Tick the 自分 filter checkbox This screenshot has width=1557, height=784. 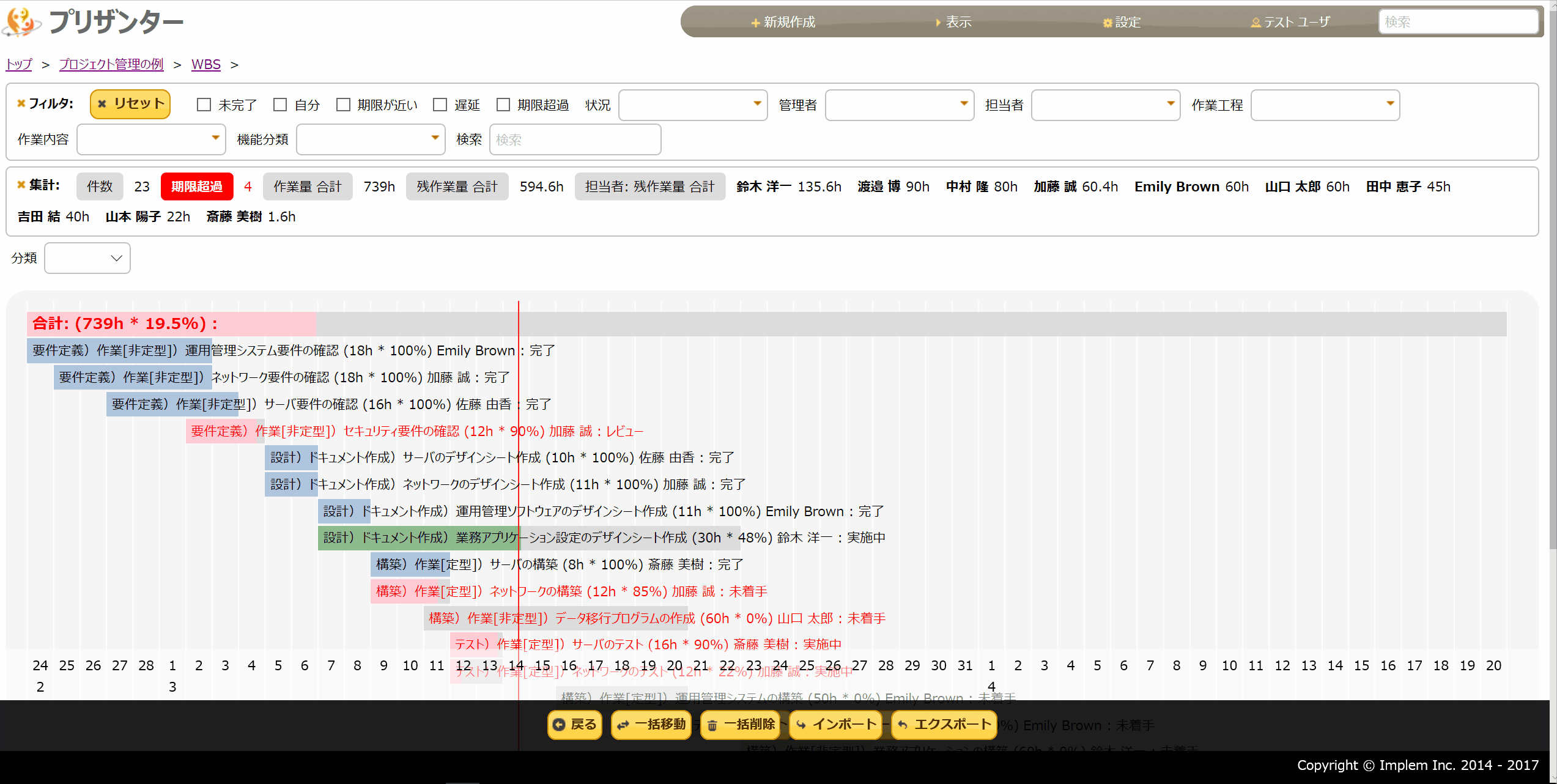click(280, 105)
